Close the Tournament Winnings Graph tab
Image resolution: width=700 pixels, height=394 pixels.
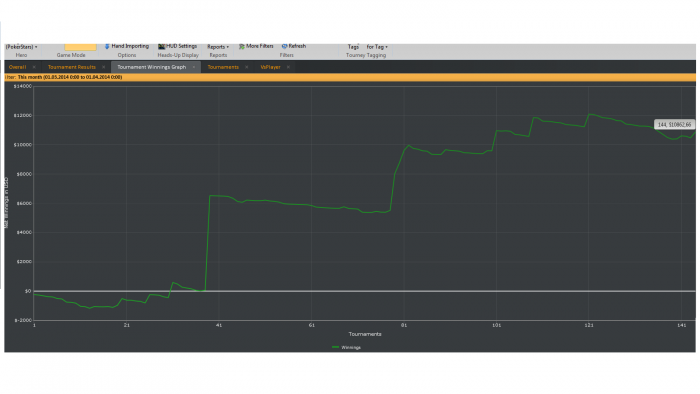point(194,67)
